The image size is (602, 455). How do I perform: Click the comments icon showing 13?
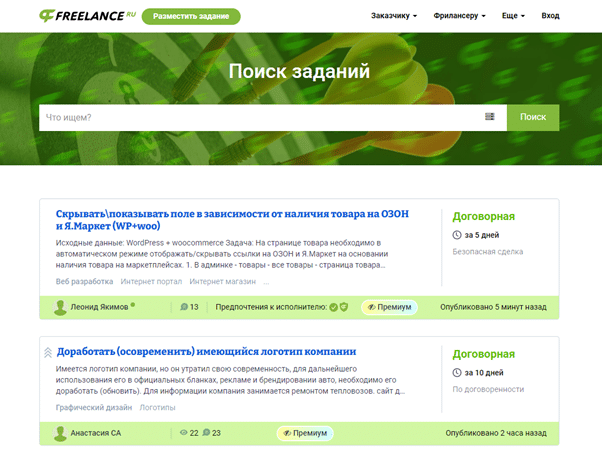point(184,307)
